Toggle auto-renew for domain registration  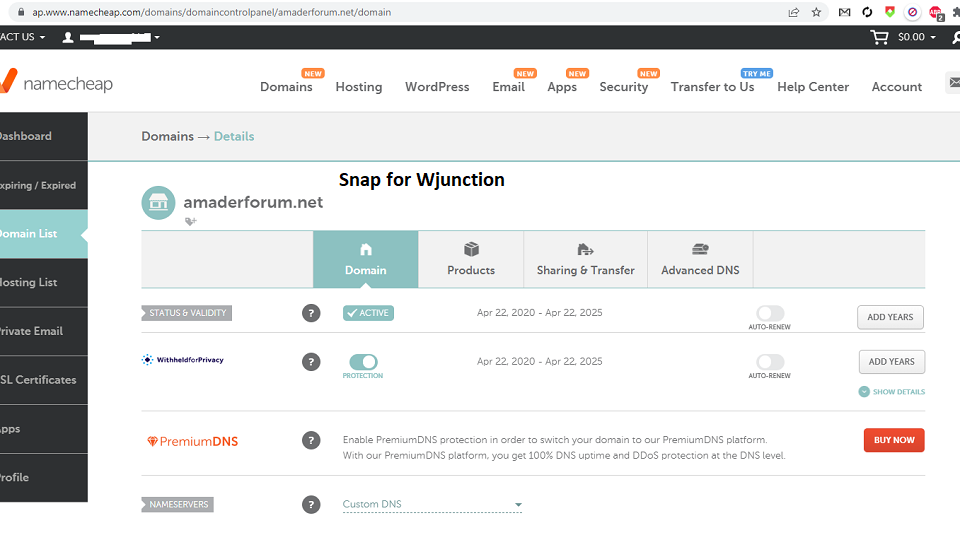pyautogui.click(x=770, y=313)
